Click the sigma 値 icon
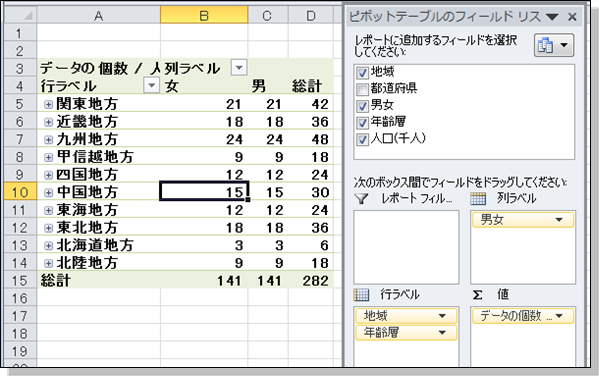The height and width of the screenshot is (376, 599). click(x=478, y=295)
